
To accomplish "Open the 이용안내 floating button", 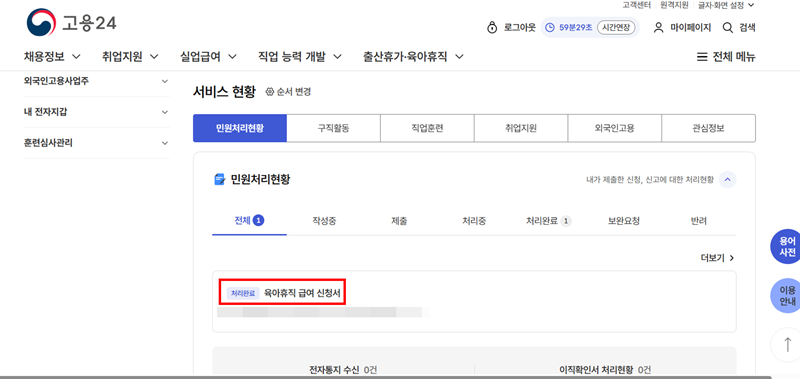I will tap(786, 296).
